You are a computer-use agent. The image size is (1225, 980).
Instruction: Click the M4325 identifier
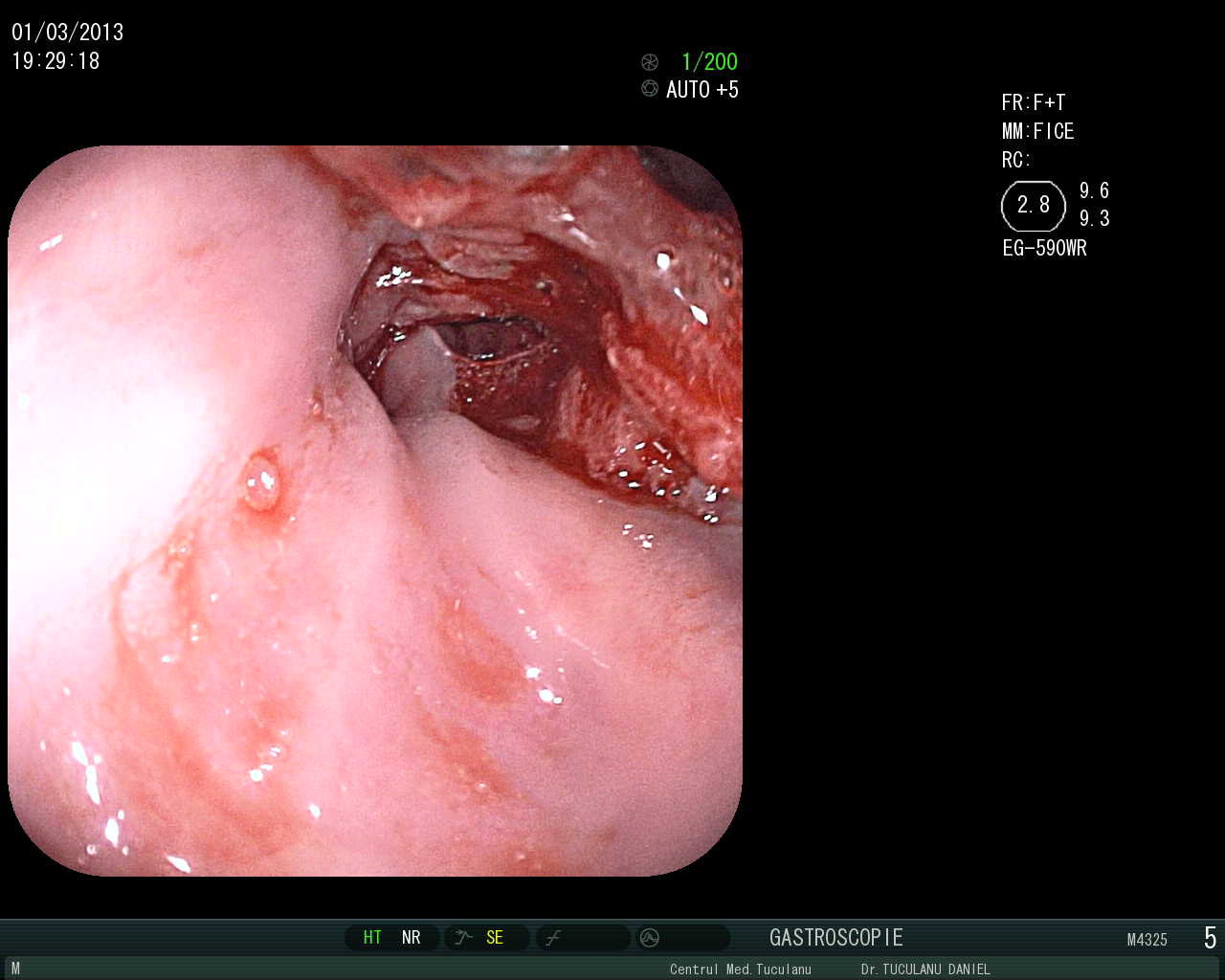point(1147,940)
